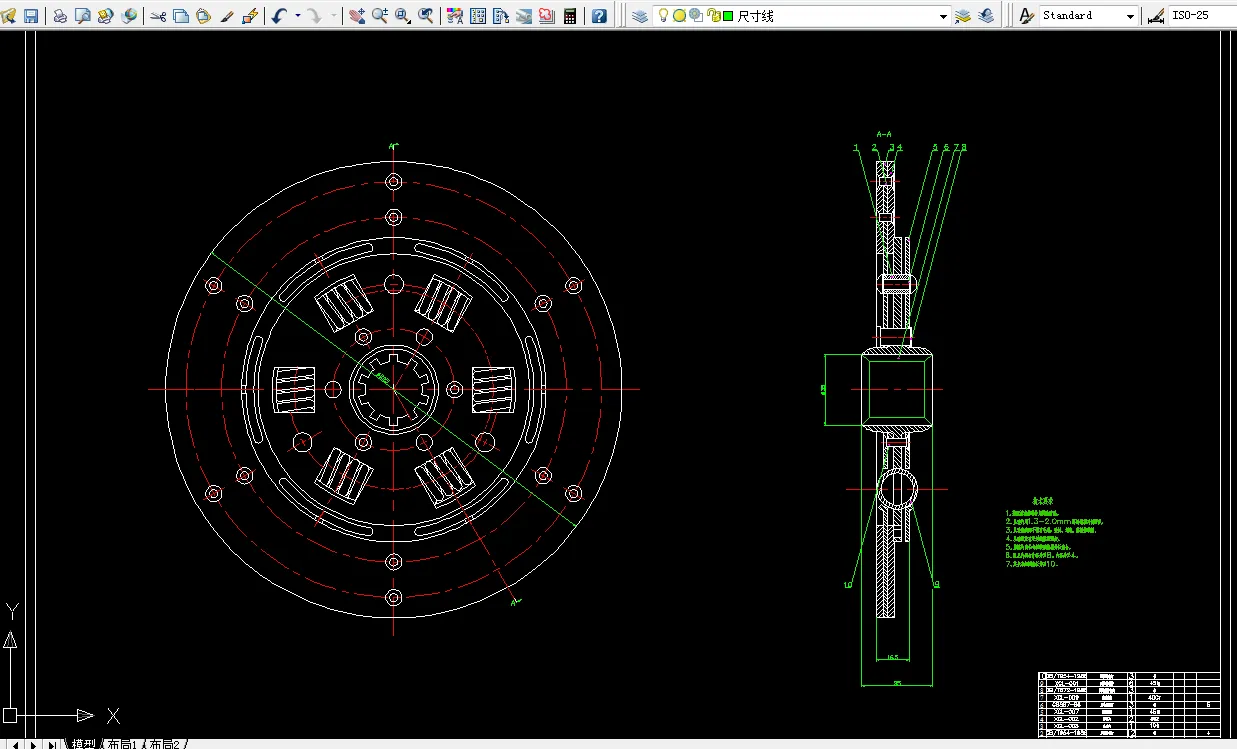
Task: Click Make Object's Layer Current icon
Action: click(963, 16)
